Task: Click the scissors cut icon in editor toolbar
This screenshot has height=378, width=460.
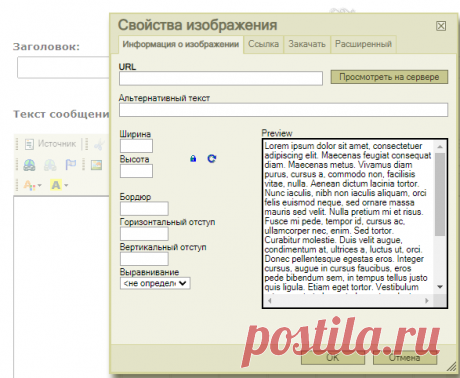Action: tap(99, 144)
